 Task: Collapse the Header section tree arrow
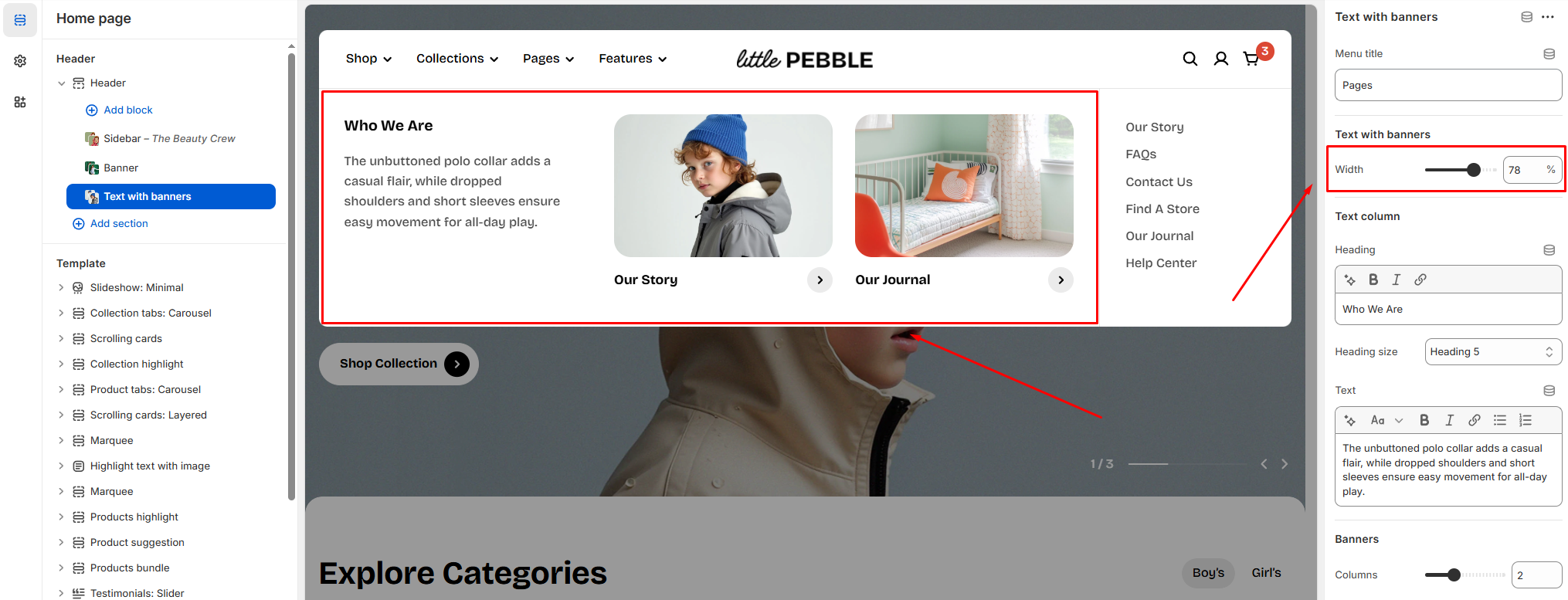62,83
